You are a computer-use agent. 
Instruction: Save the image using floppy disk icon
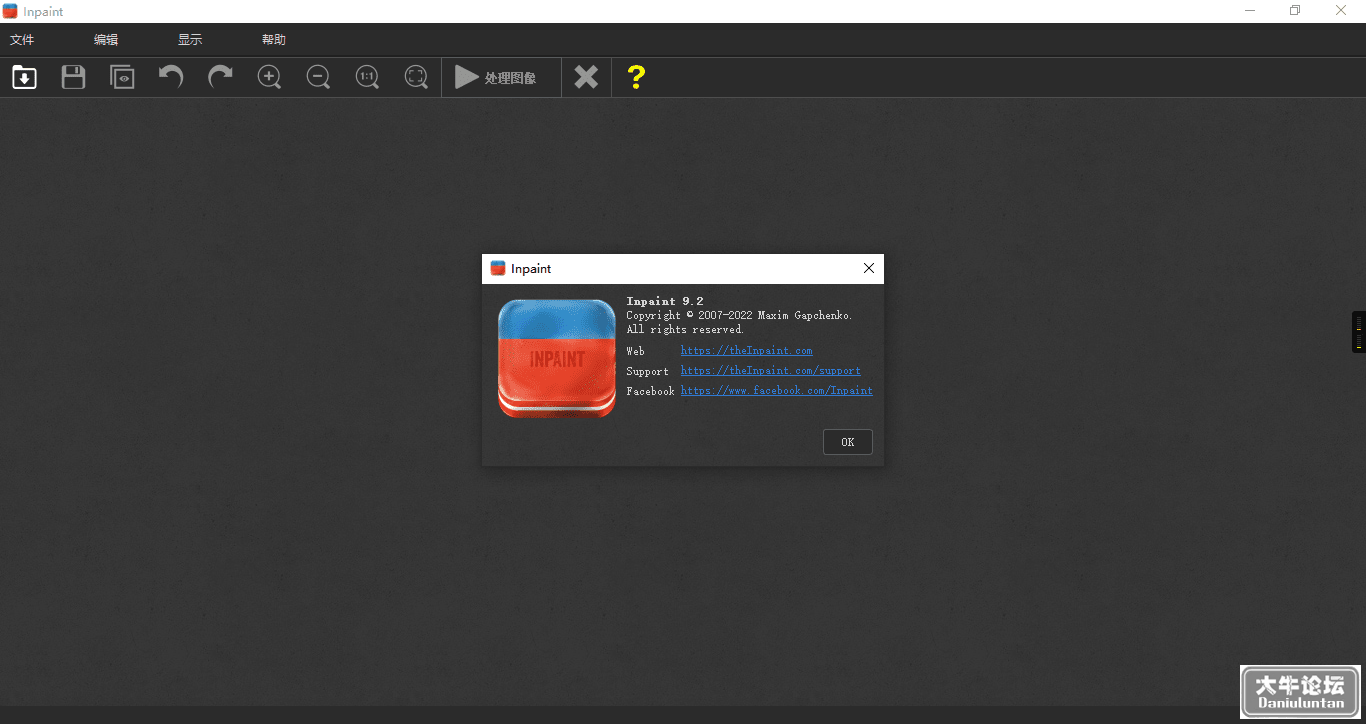coord(73,77)
